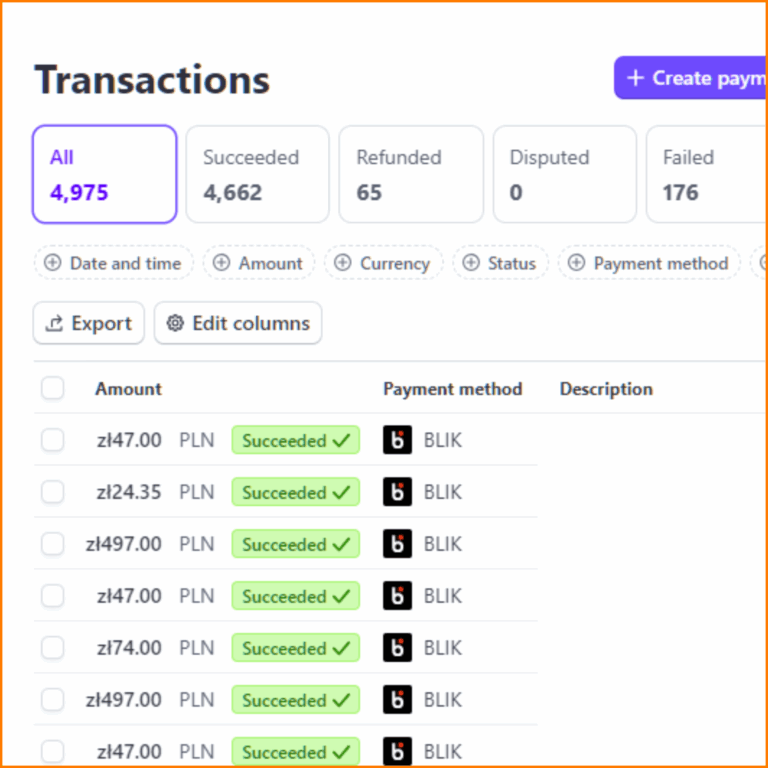Check the box for zł24.35 transaction

click(x=52, y=492)
